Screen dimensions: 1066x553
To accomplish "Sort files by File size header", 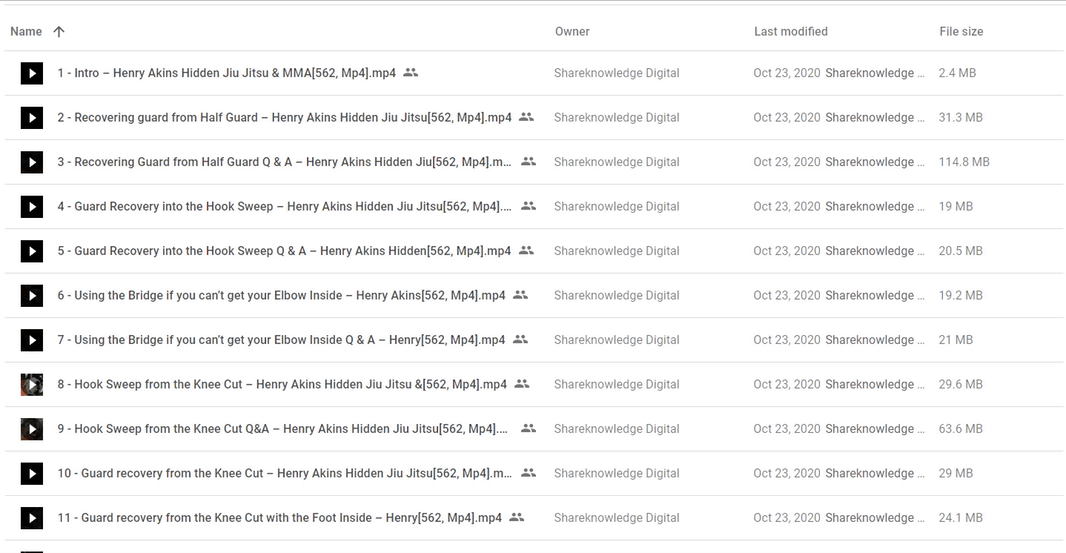I will [961, 31].
